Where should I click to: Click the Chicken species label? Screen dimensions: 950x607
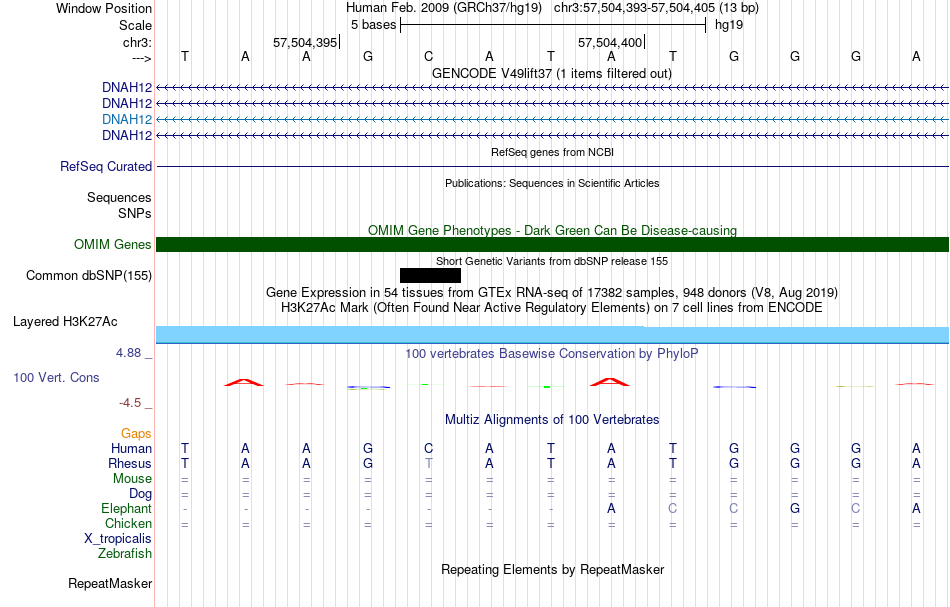coord(128,523)
